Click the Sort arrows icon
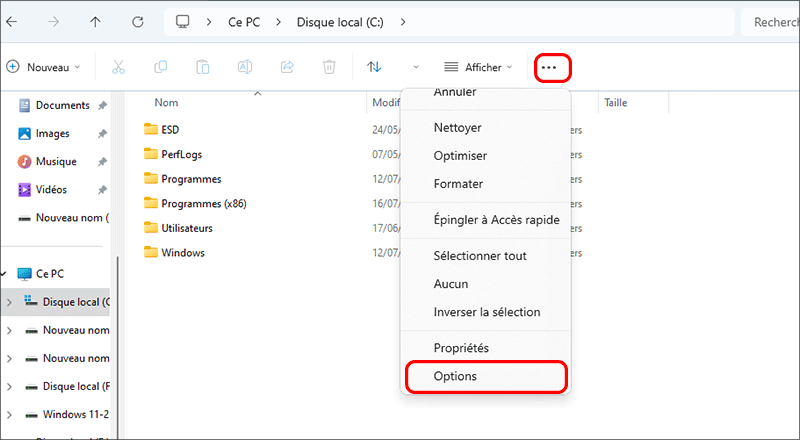 374,67
